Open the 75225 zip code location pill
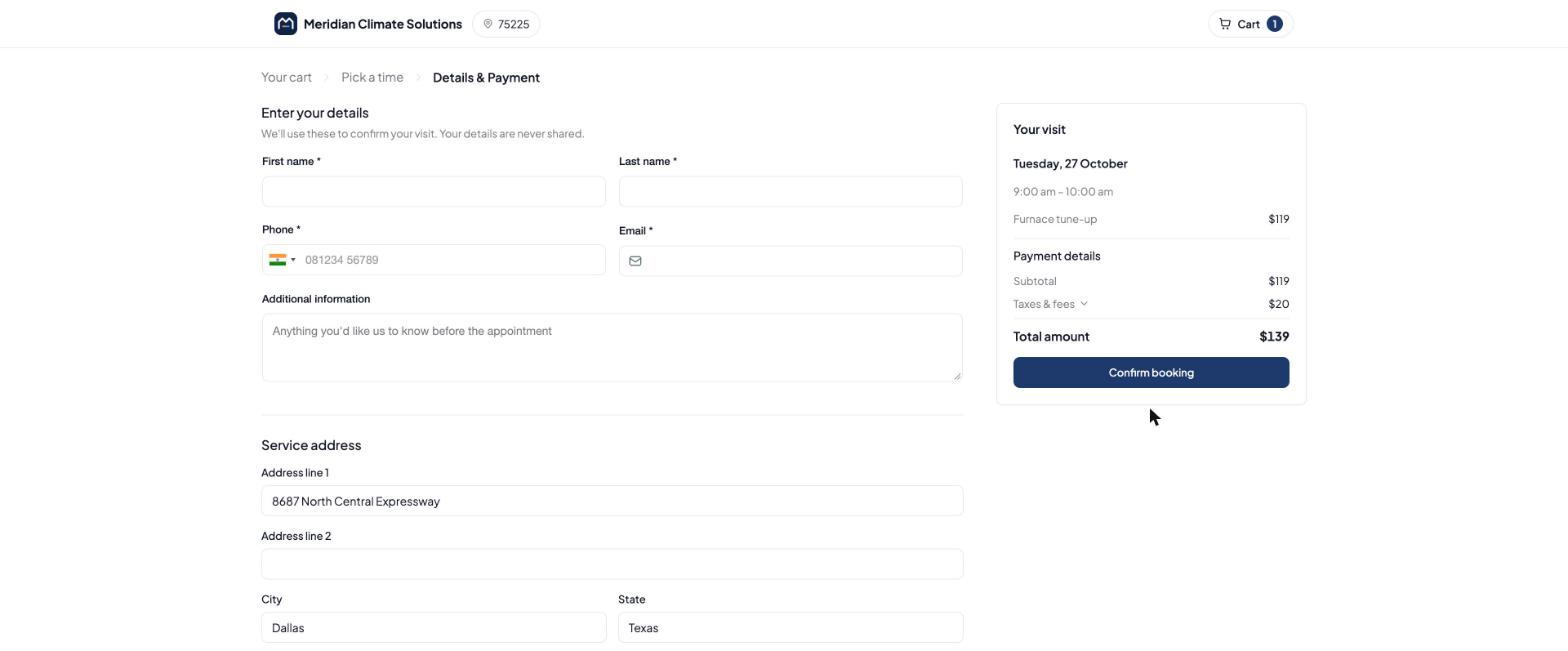This screenshot has width=1568, height=651. click(506, 24)
